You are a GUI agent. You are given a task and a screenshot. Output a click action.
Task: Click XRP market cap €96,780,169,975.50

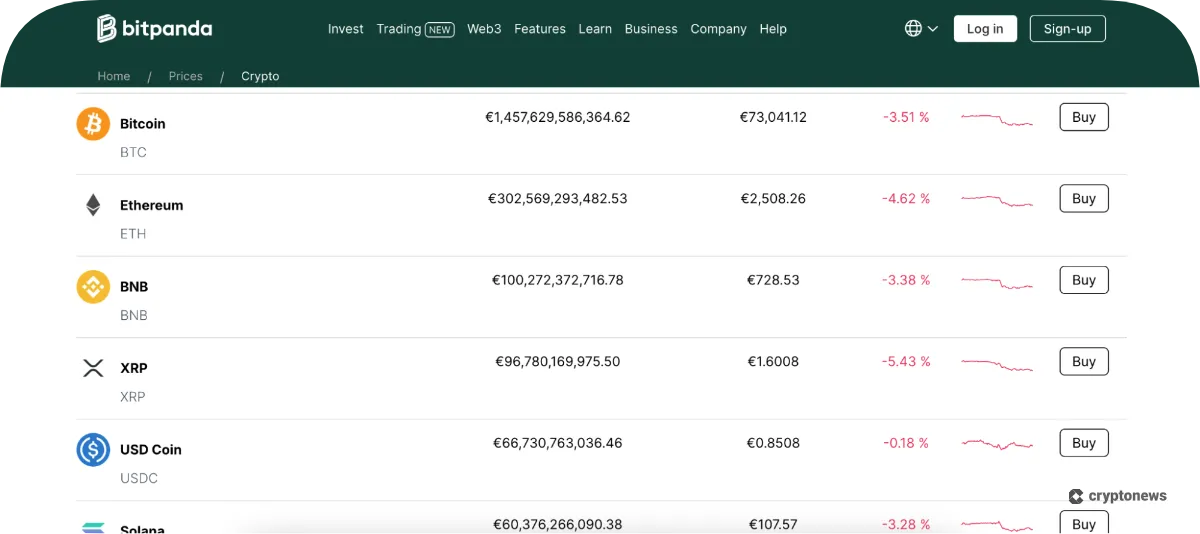click(558, 361)
